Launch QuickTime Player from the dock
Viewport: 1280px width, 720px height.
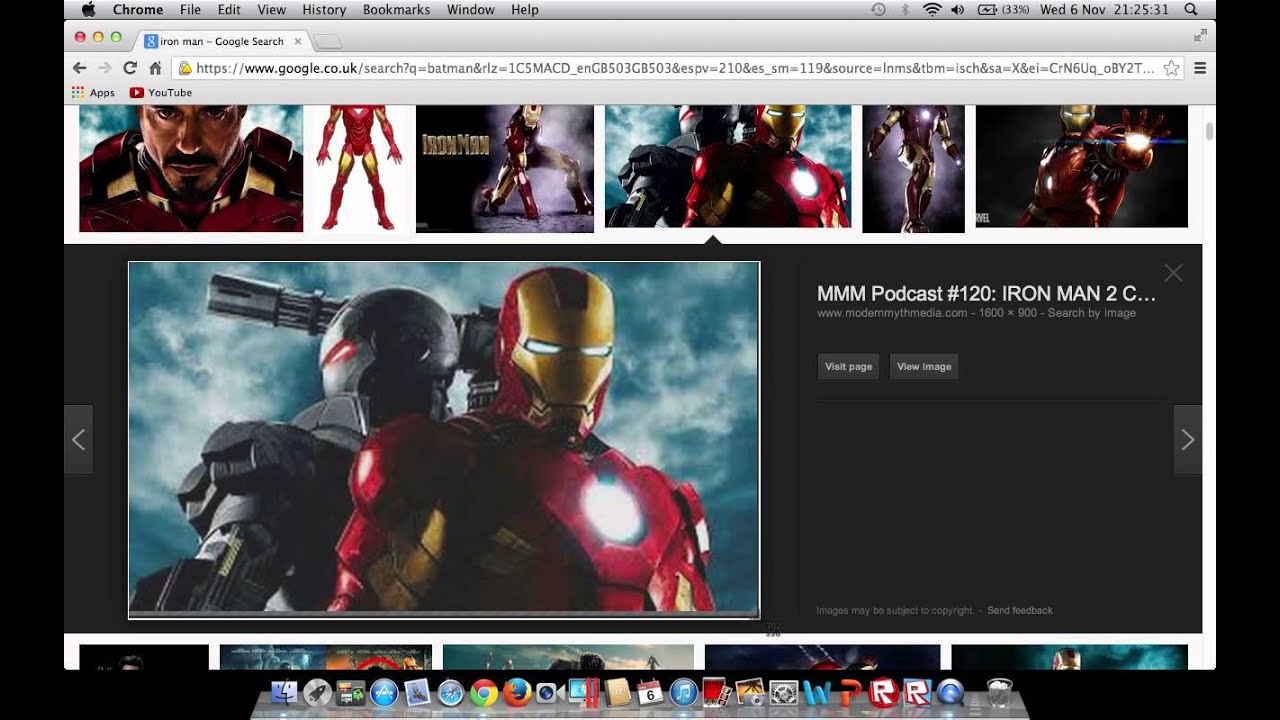[x=950, y=692]
